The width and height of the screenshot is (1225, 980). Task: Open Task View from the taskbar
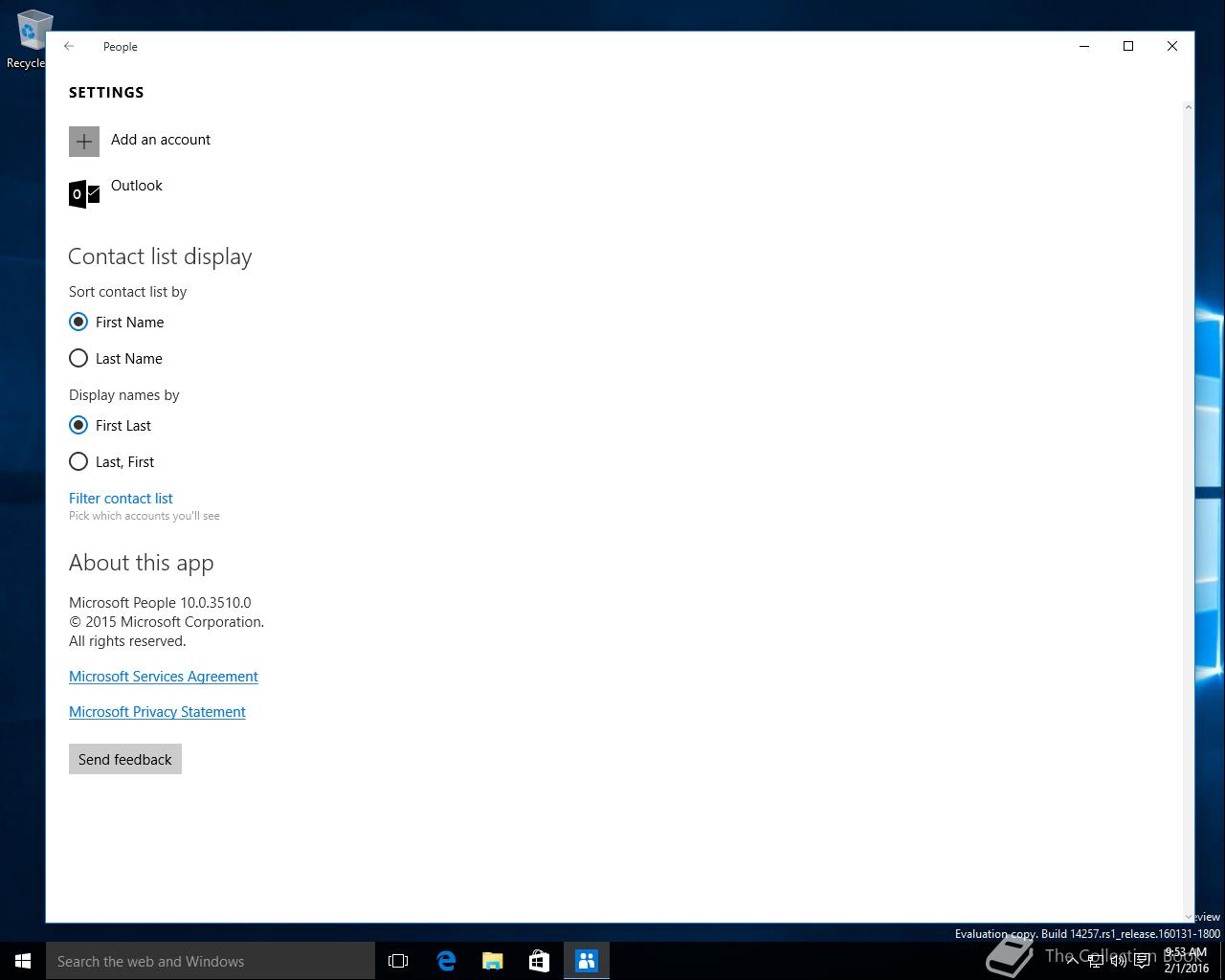pos(398,961)
